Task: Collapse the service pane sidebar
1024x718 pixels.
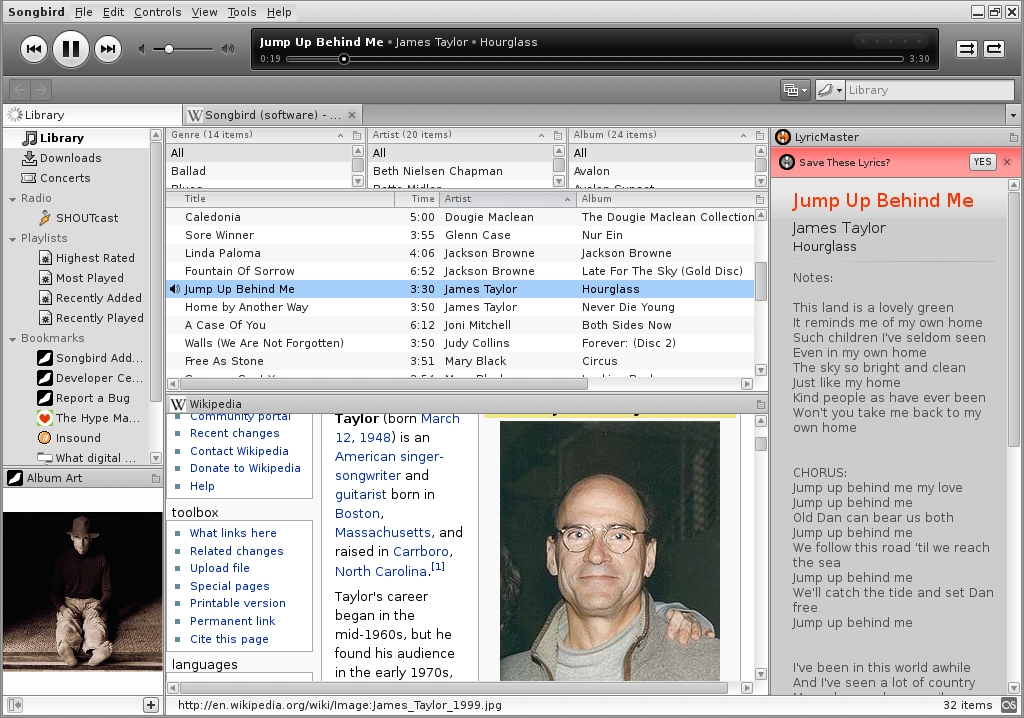Action: click(15, 705)
